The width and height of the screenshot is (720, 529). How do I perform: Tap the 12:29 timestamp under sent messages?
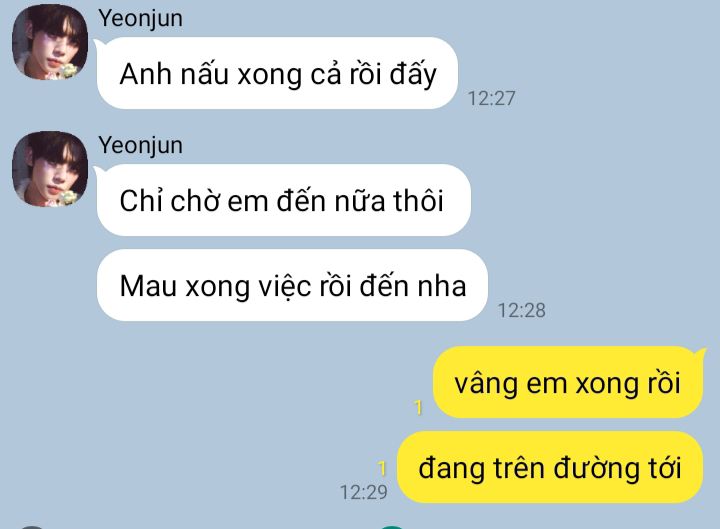364,492
